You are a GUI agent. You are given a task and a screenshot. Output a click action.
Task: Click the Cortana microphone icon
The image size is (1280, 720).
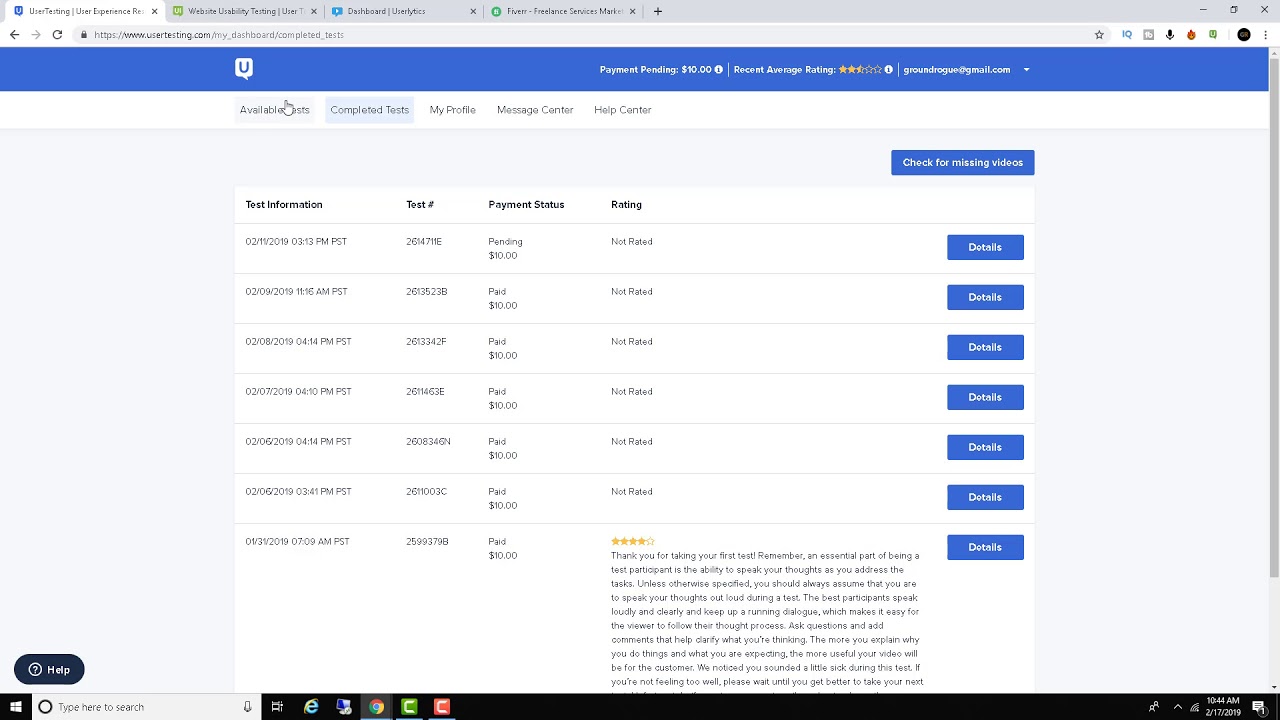point(248,707)
